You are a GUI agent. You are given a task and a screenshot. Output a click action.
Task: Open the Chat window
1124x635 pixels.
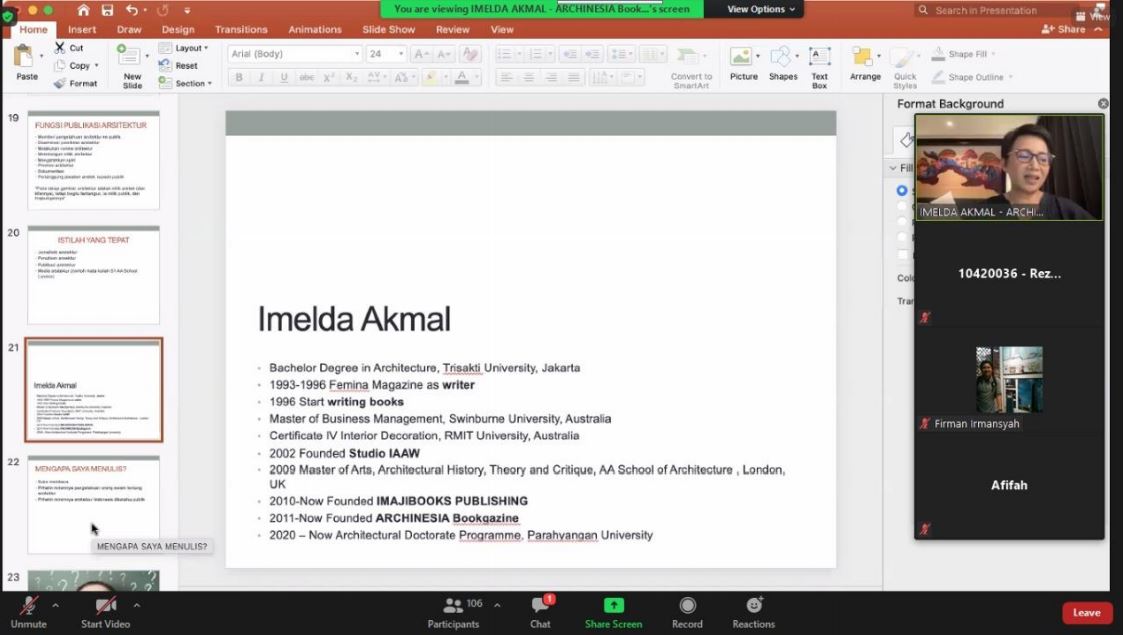coord(540,606)
